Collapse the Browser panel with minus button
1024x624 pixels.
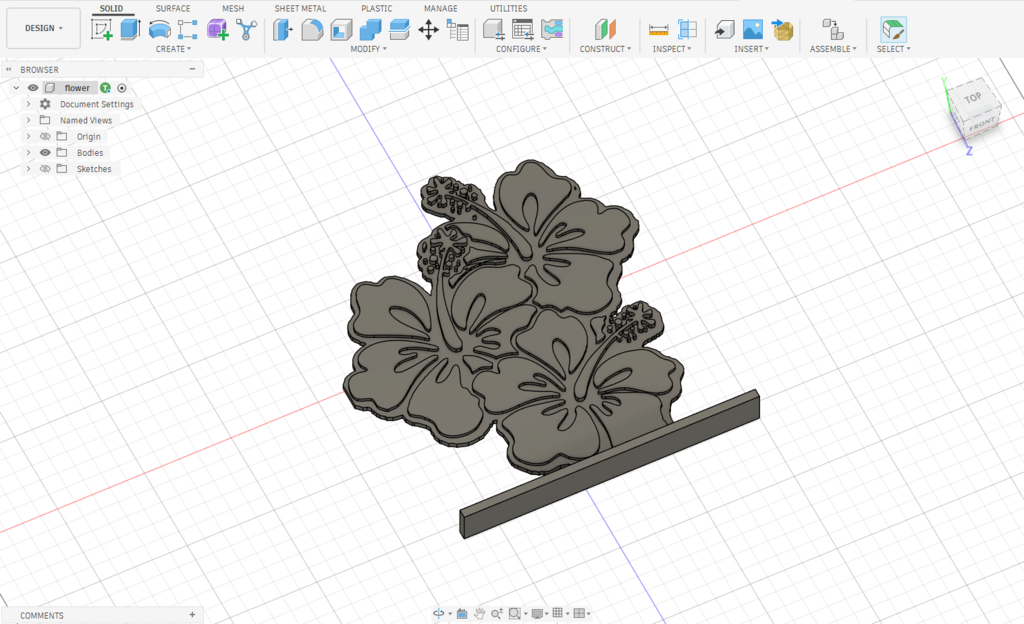[192, 69]
